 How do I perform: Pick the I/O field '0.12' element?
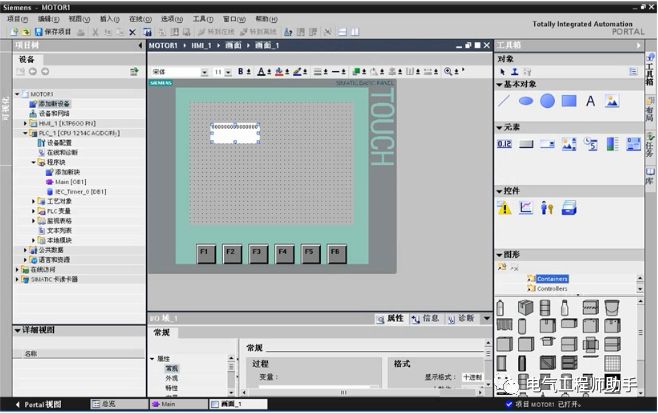tap(504, 144)
